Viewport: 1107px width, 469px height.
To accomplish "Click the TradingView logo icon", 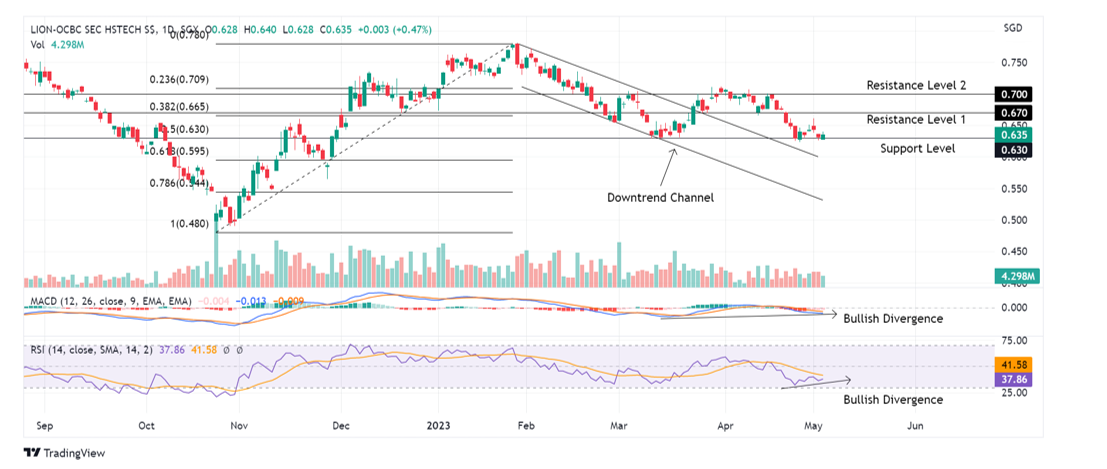I will 33,452.
